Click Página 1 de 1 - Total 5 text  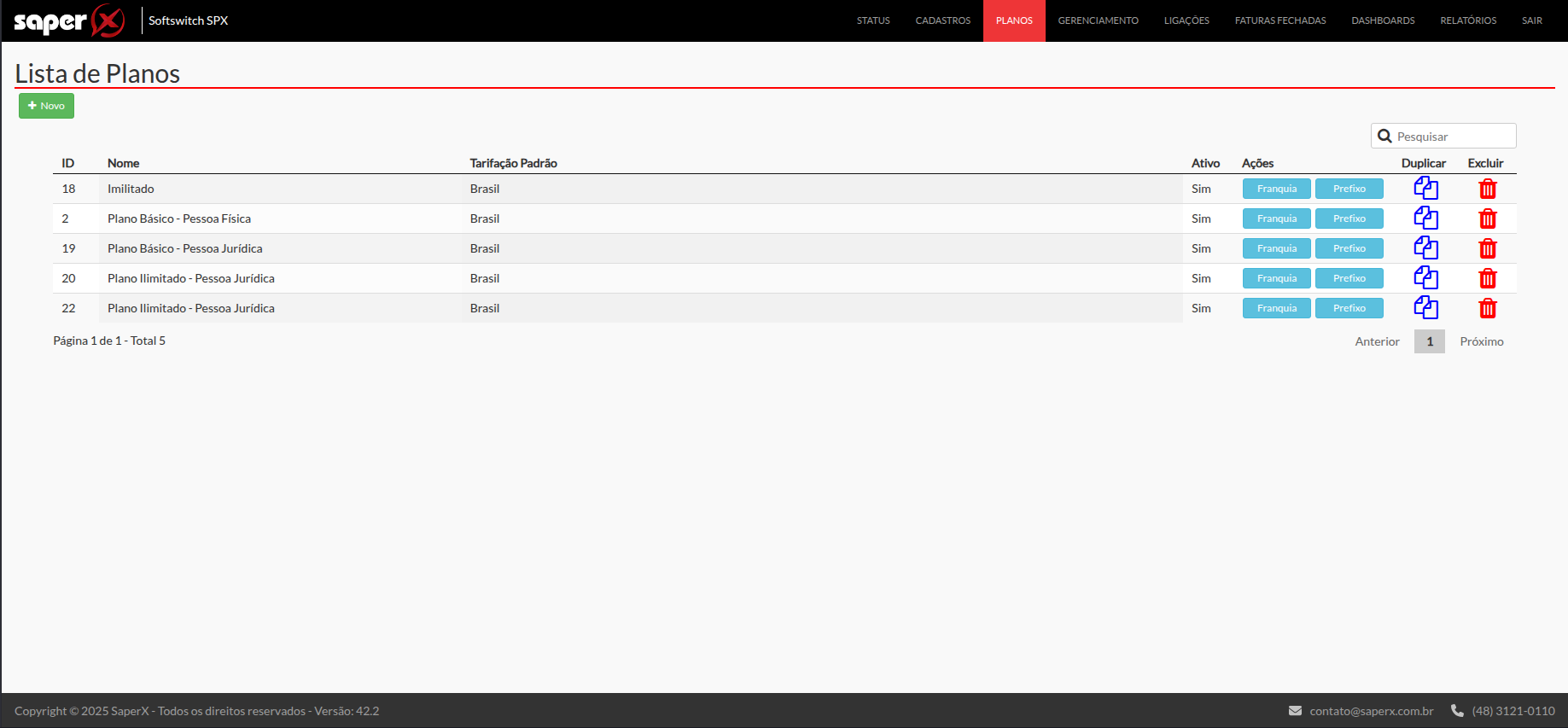tap(109, 341)
